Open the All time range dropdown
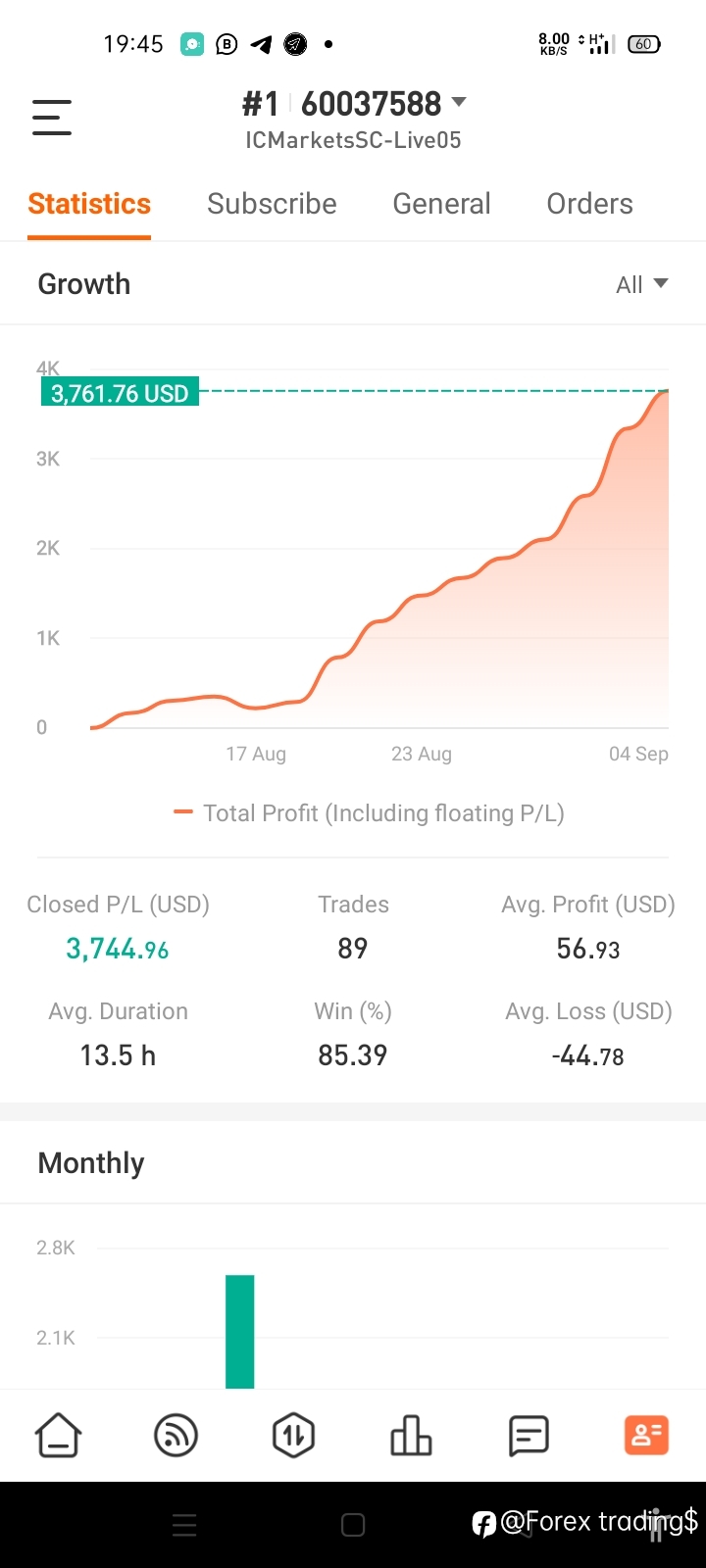The width and height of the screenshot is (706, 1568). [x=641, y=284]
